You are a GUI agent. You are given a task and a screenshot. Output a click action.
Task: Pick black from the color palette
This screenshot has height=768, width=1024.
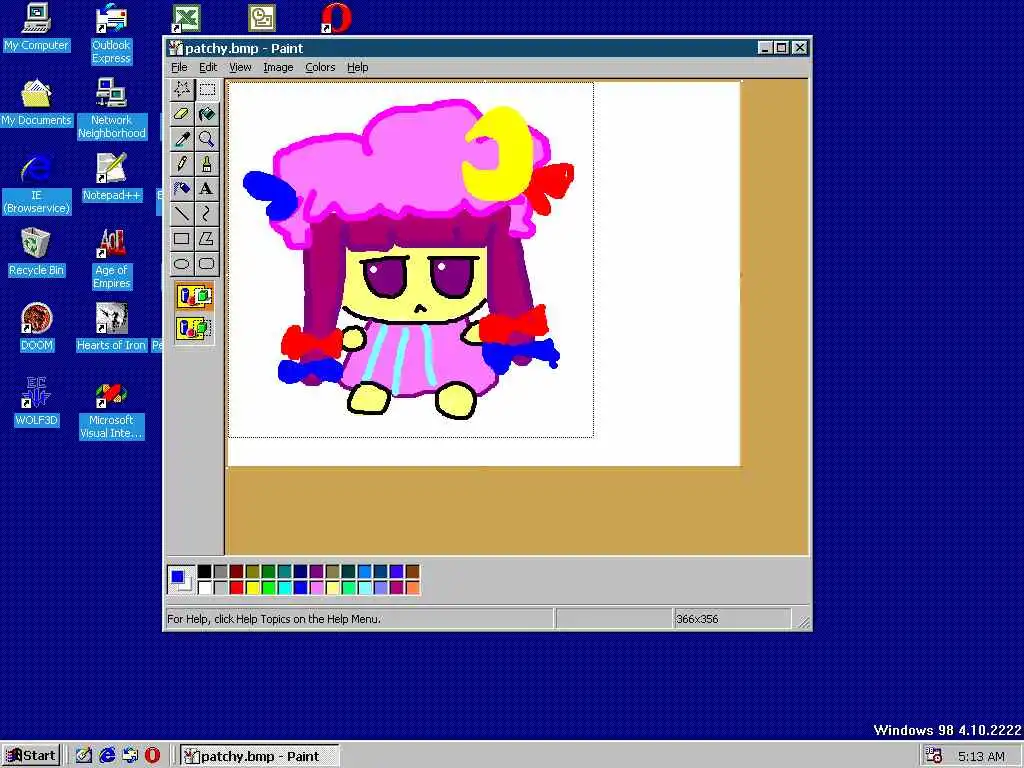click(204, 572)
